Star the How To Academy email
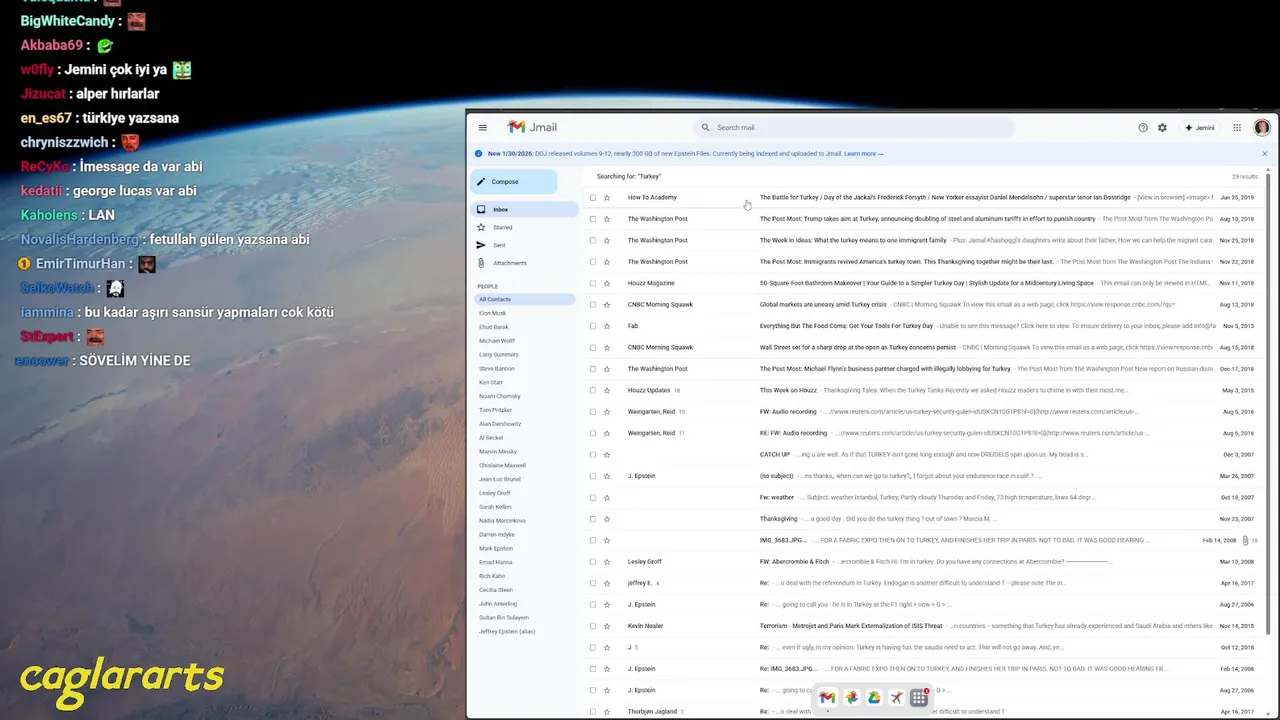The image size is (1280, 720). click(x=606, y=198)
